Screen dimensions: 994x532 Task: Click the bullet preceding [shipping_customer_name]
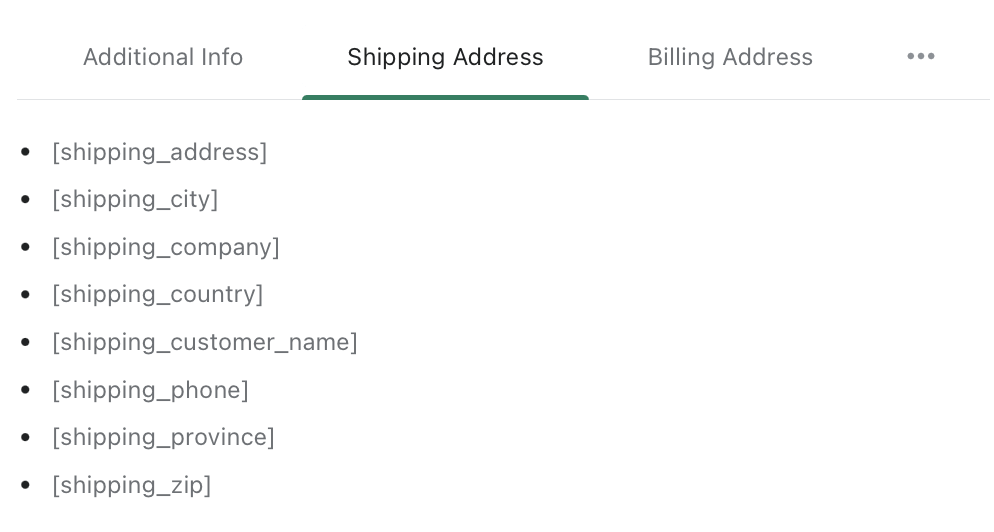[x=26, y=343]
